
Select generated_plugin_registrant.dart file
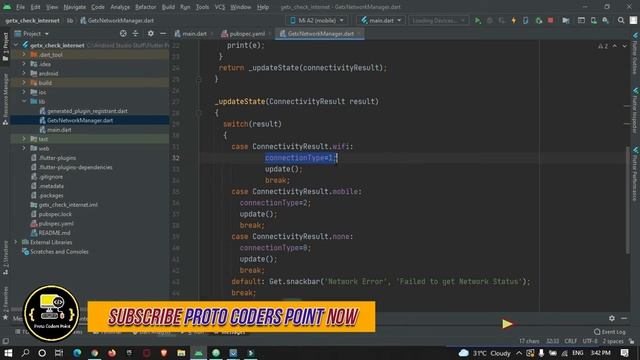point(87,111)
